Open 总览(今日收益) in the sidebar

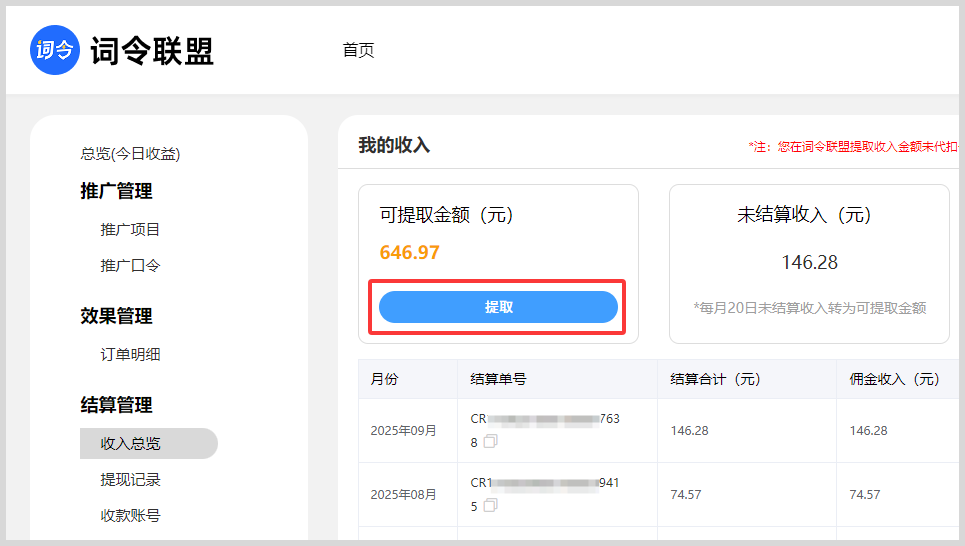pos(130,154)
